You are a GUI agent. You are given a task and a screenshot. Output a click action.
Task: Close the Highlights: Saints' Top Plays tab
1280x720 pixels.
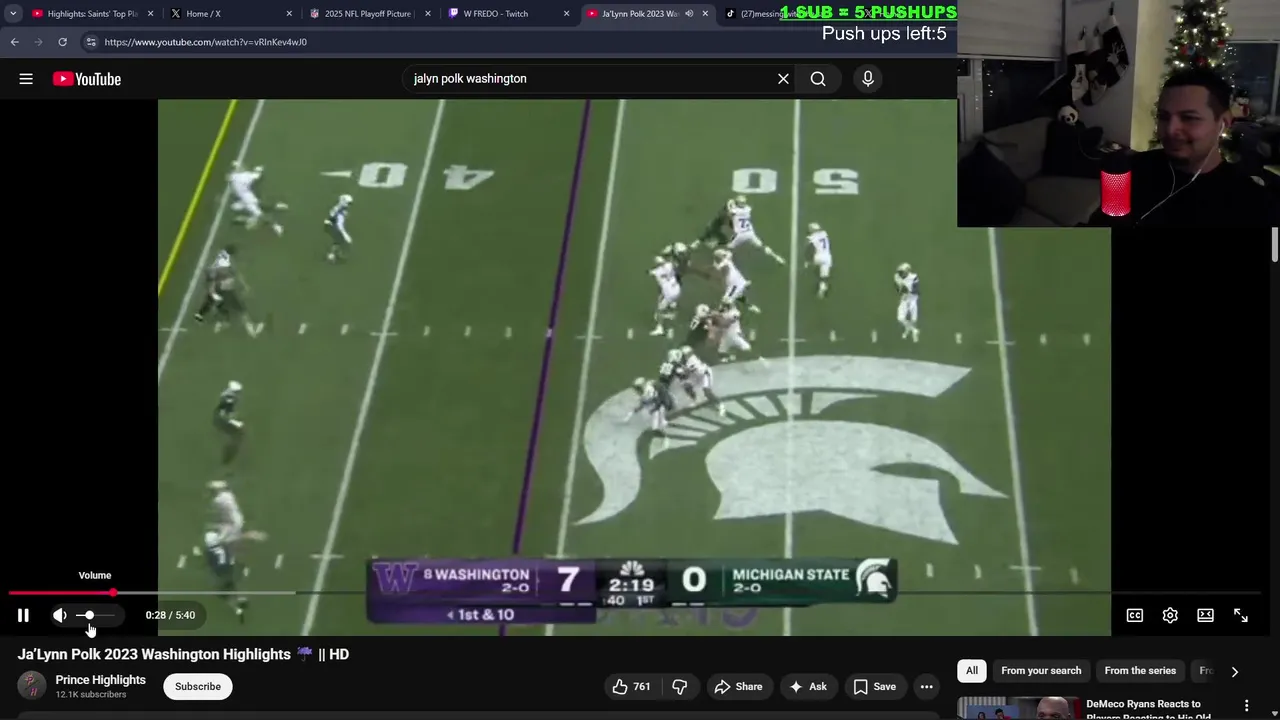(151, 14)
